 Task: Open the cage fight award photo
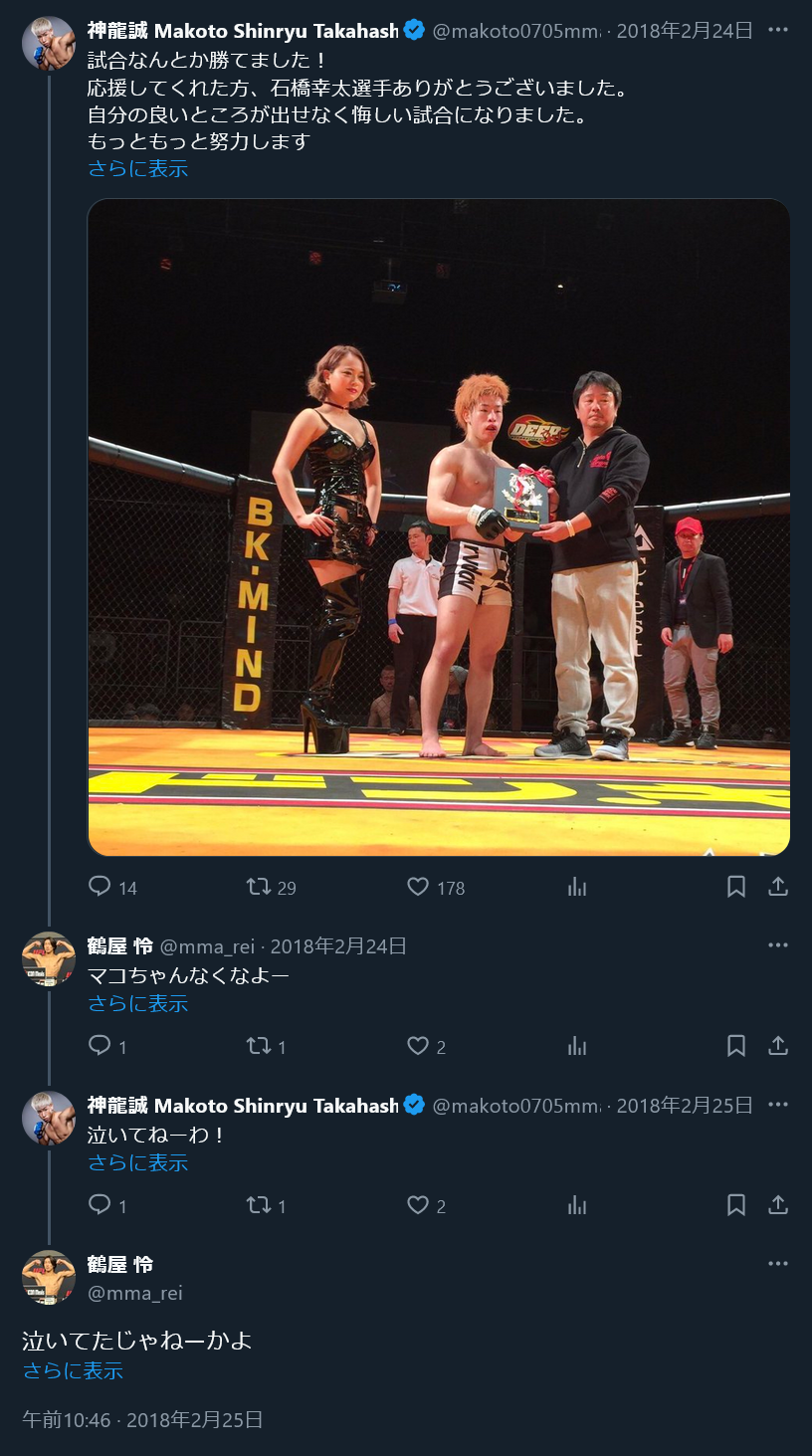point(439,527)
